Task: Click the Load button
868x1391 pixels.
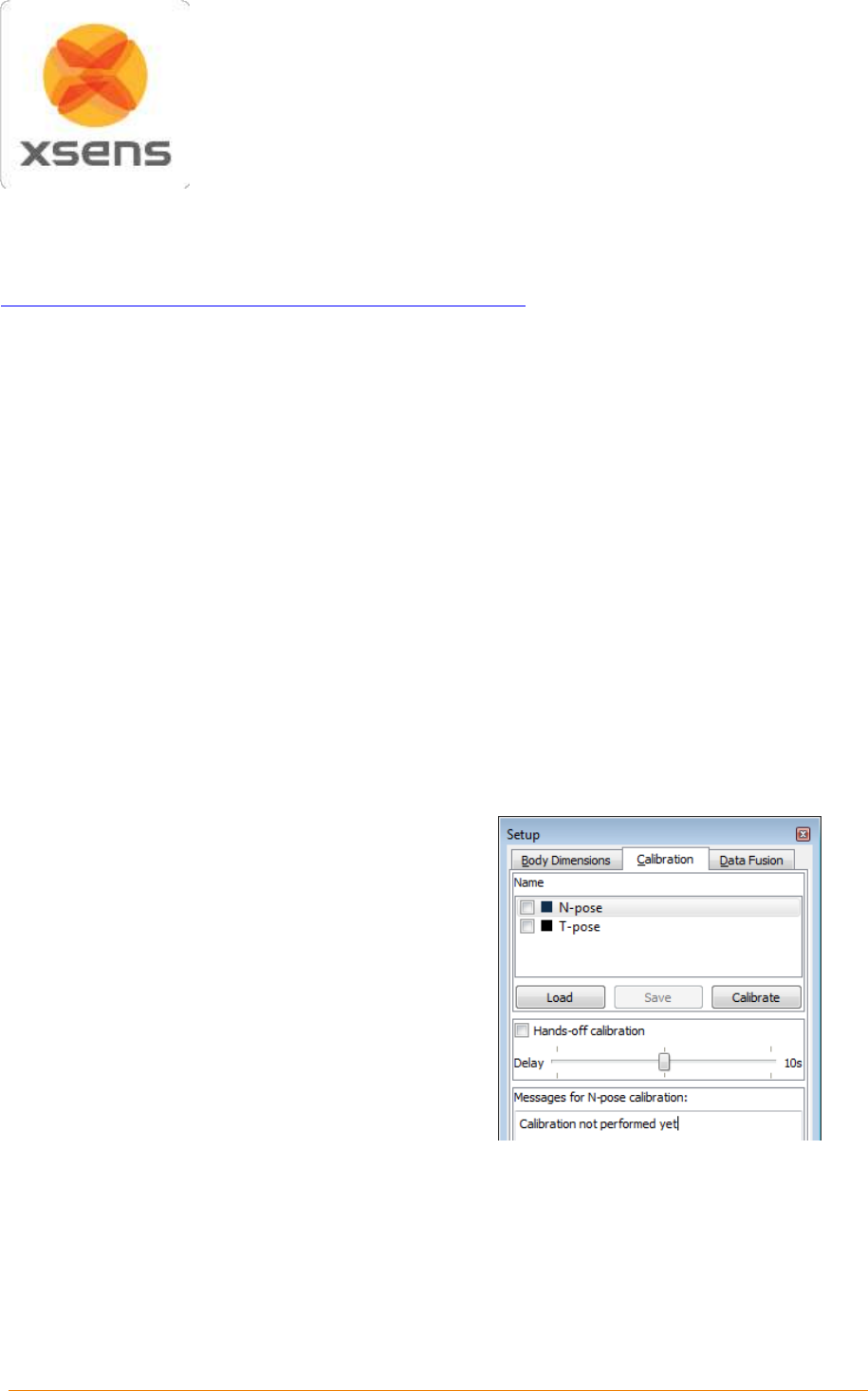Action: click(x=560, y=997)
